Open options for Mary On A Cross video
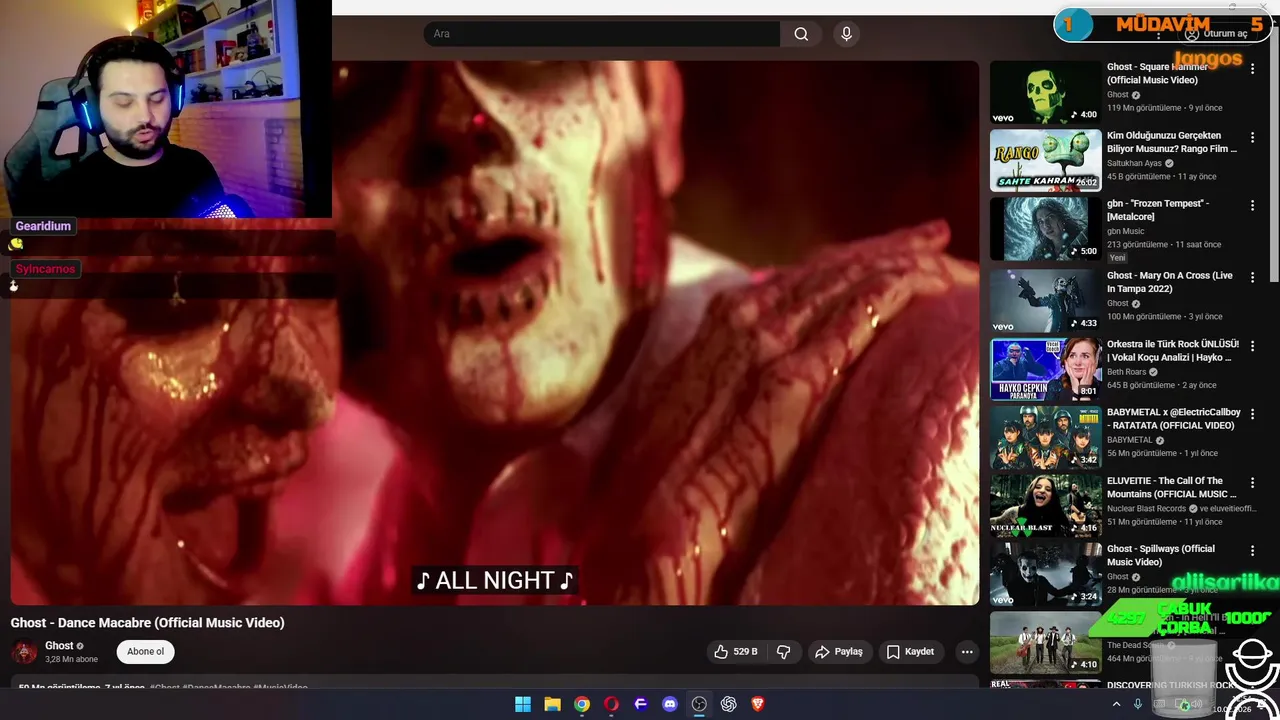The image size is (1280, 720). tap(1252, 278)
